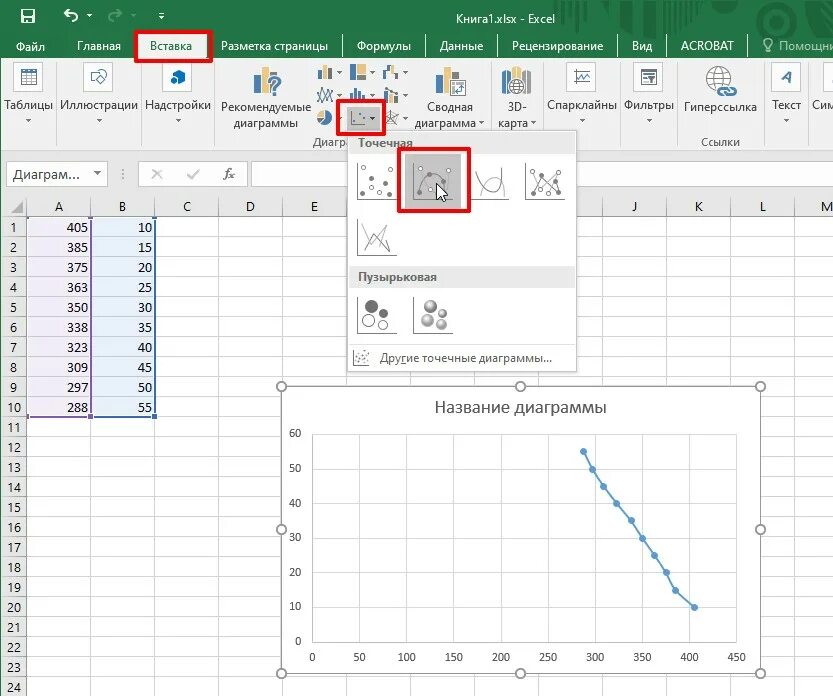Click the Гиперссылка button

[720, 89]
